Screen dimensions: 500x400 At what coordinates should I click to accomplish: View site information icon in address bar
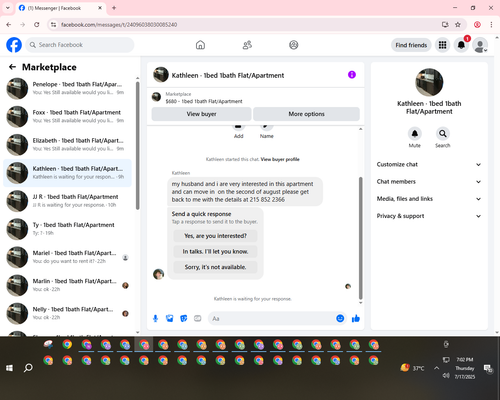(x=53, y=25)
